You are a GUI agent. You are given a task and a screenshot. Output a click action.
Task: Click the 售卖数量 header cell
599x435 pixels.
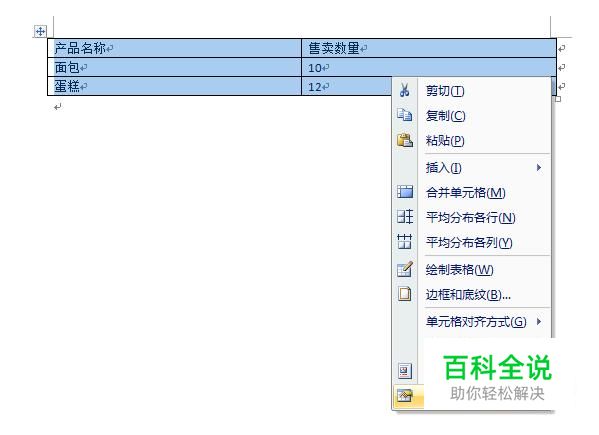coord(429,48)
